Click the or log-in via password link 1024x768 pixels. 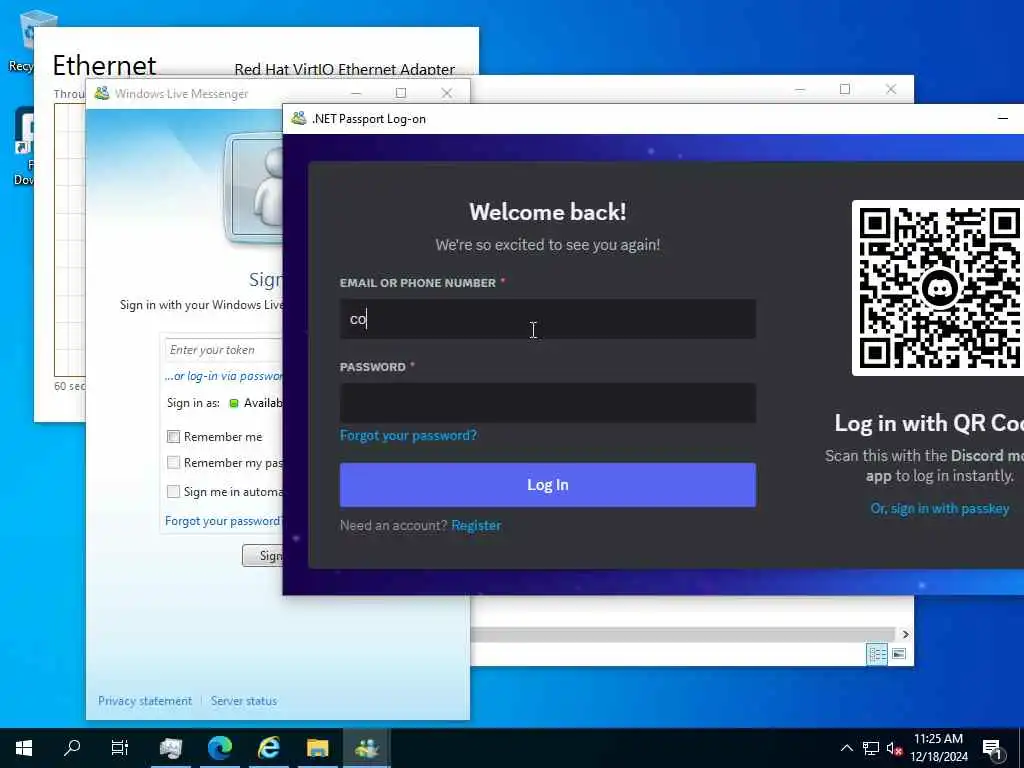pos(223,376)
